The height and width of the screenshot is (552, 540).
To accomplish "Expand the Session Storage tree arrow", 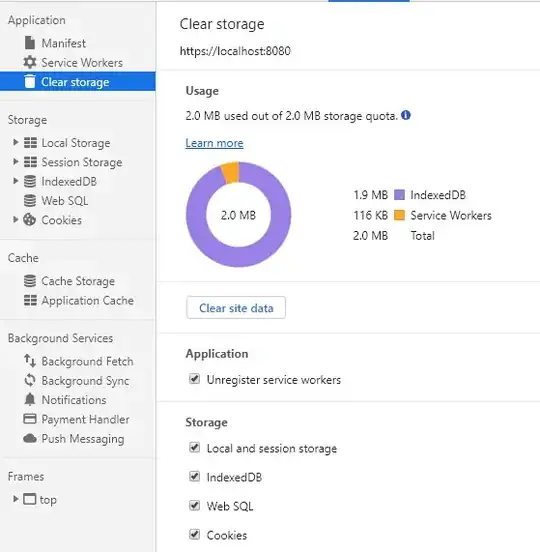I will pyautogui.click(x=15, y=162).
